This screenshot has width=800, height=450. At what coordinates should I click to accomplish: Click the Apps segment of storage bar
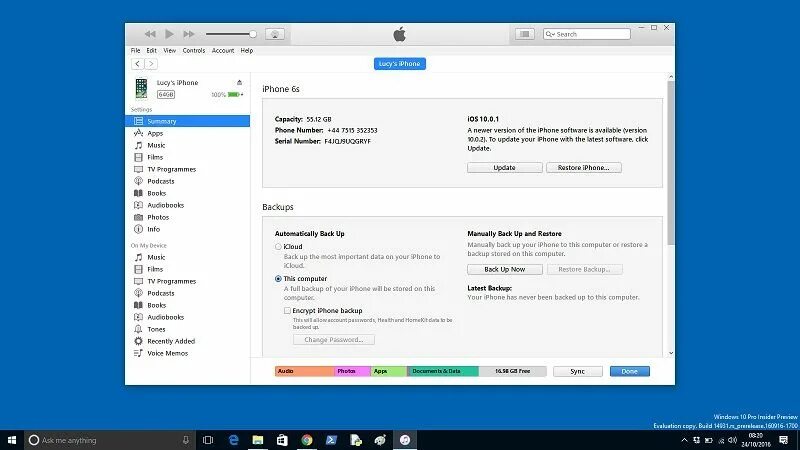(x=389, y=371)
